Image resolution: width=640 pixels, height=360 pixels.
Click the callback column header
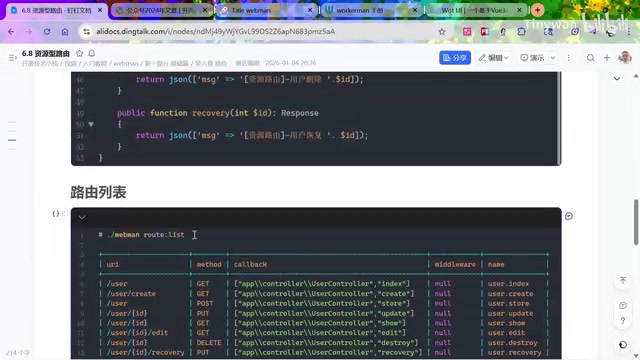(250, 264)
